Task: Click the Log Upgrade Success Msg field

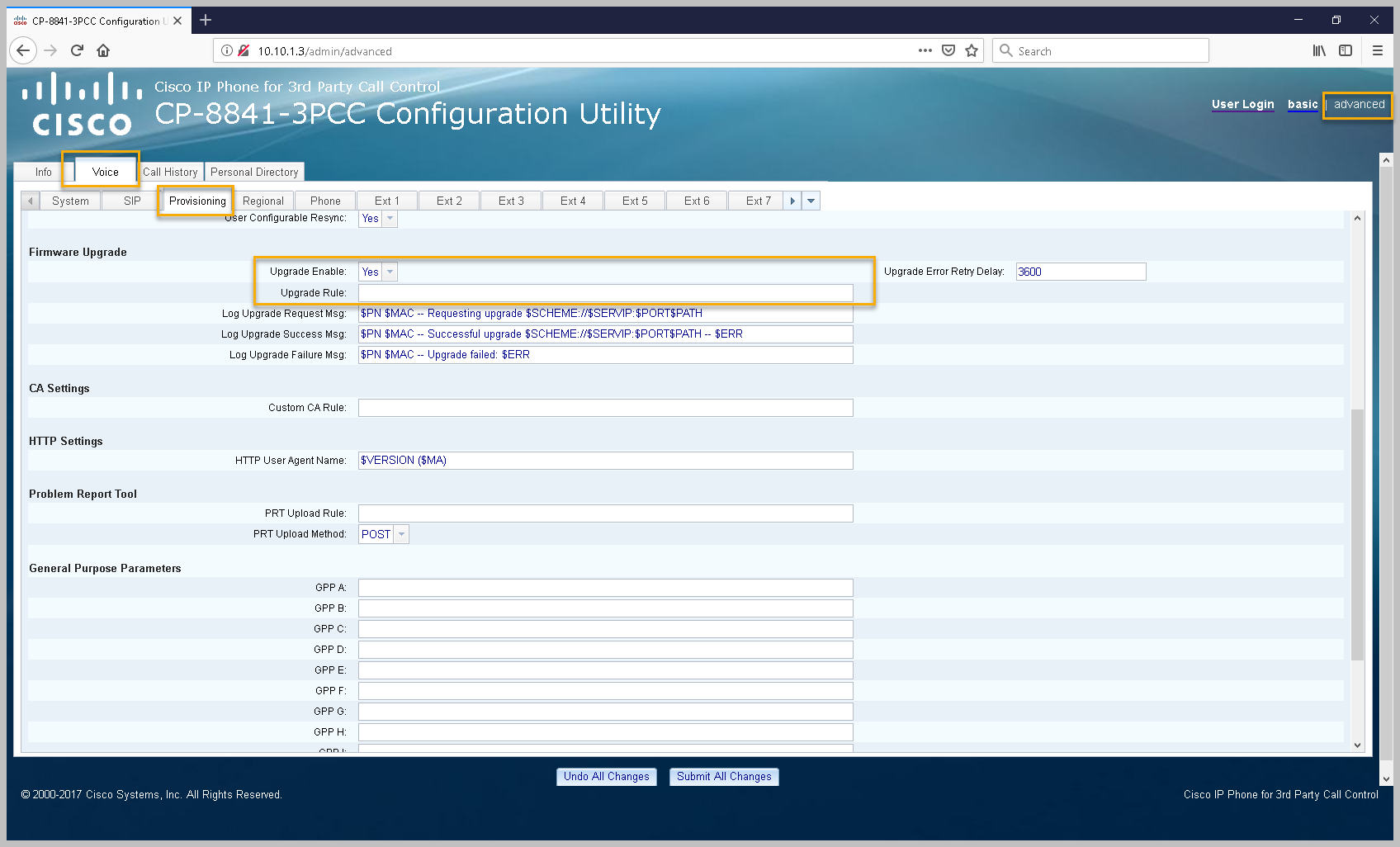Action: tap(605, 334)
